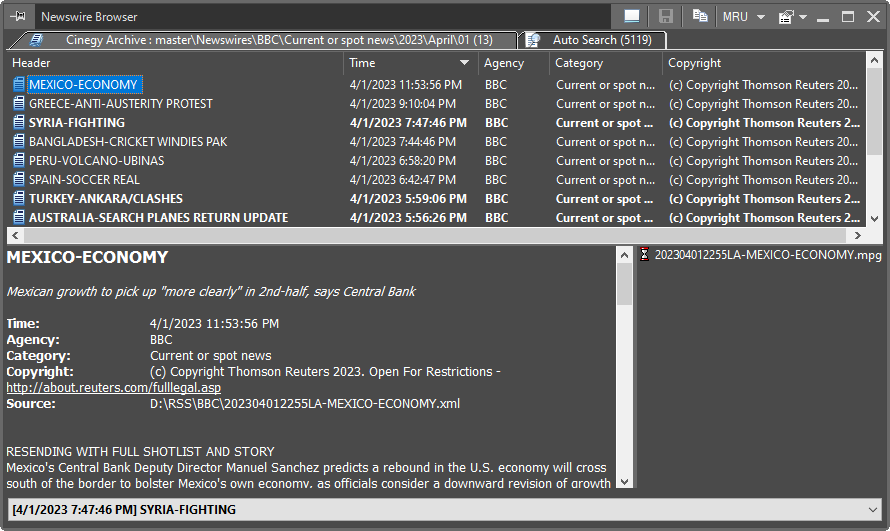Click Time column sort arrow

point(464,62)
